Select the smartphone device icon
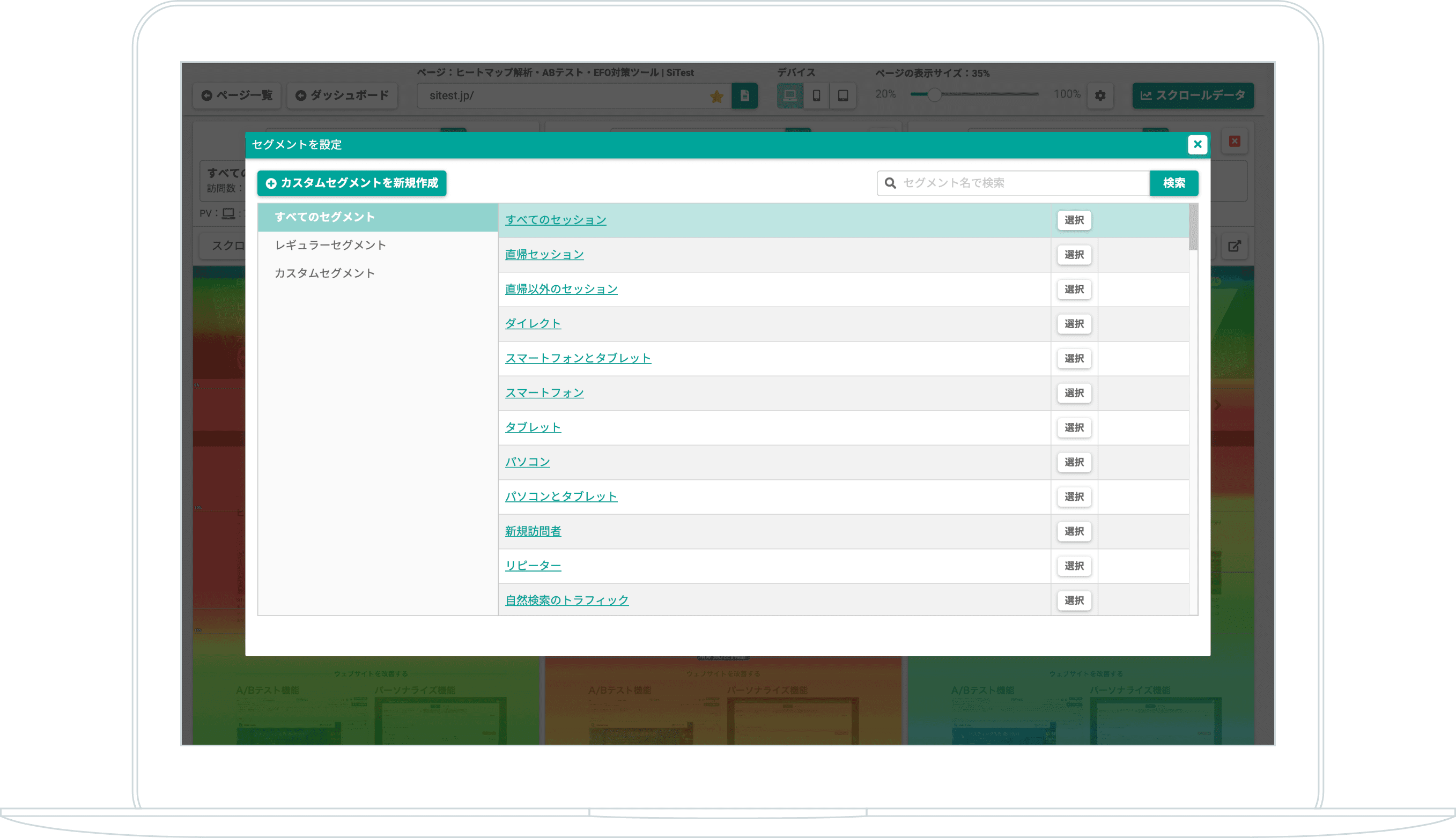 (816, 95)
